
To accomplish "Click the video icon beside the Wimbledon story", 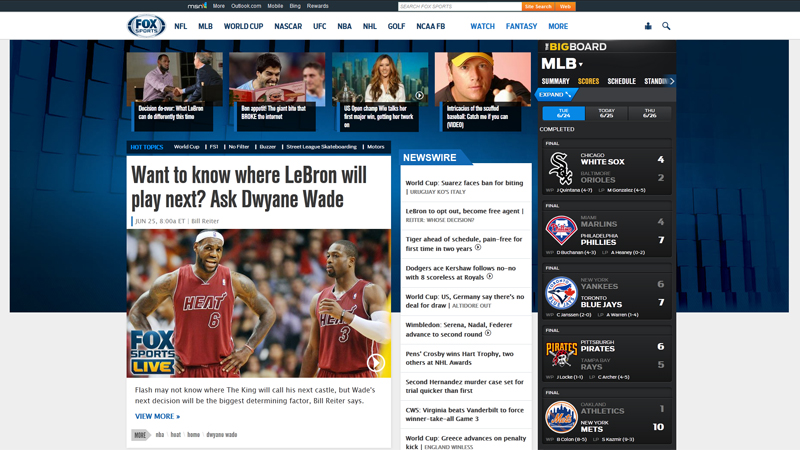I will [x=488, y=333].
